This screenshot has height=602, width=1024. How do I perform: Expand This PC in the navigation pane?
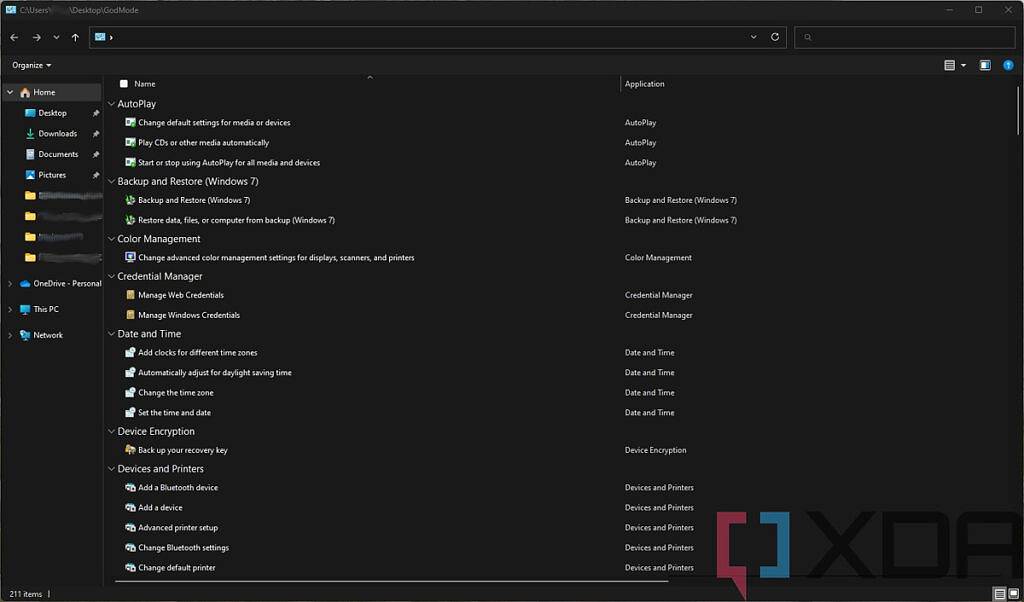(10, 309)
